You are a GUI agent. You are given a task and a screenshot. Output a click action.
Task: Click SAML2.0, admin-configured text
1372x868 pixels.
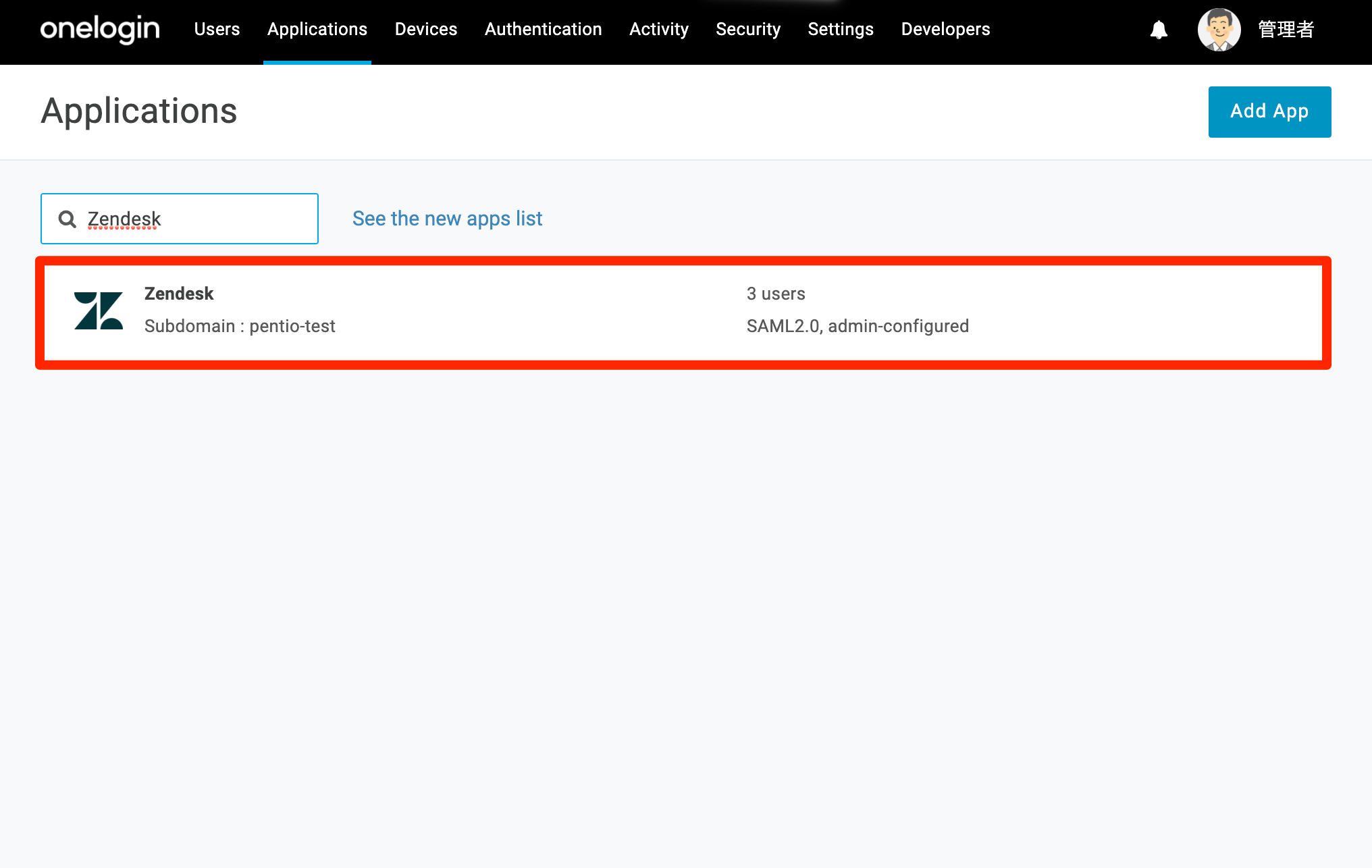pos(857,326)
